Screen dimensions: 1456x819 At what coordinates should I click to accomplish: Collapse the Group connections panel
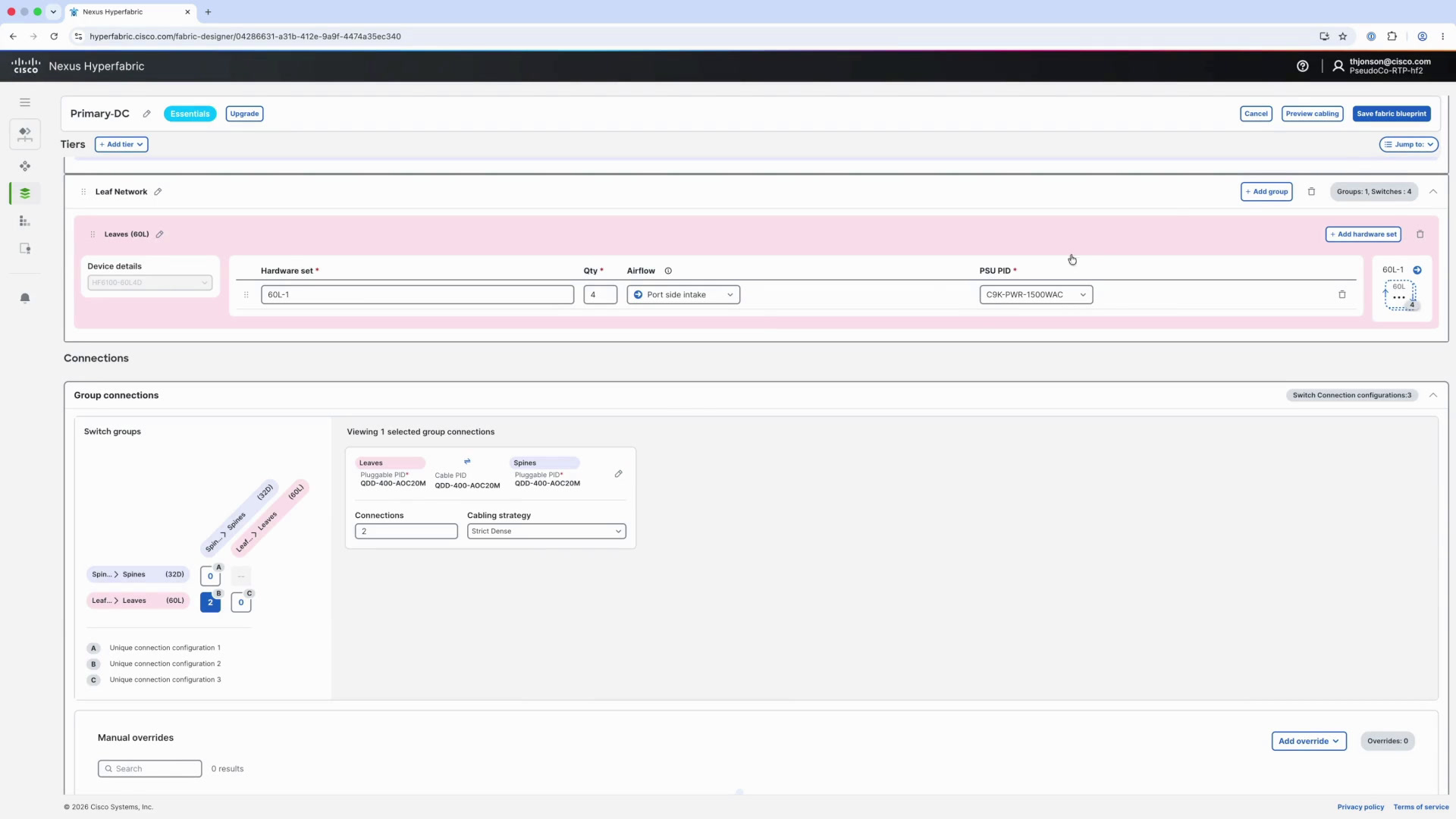click(x=1433, y=395)
